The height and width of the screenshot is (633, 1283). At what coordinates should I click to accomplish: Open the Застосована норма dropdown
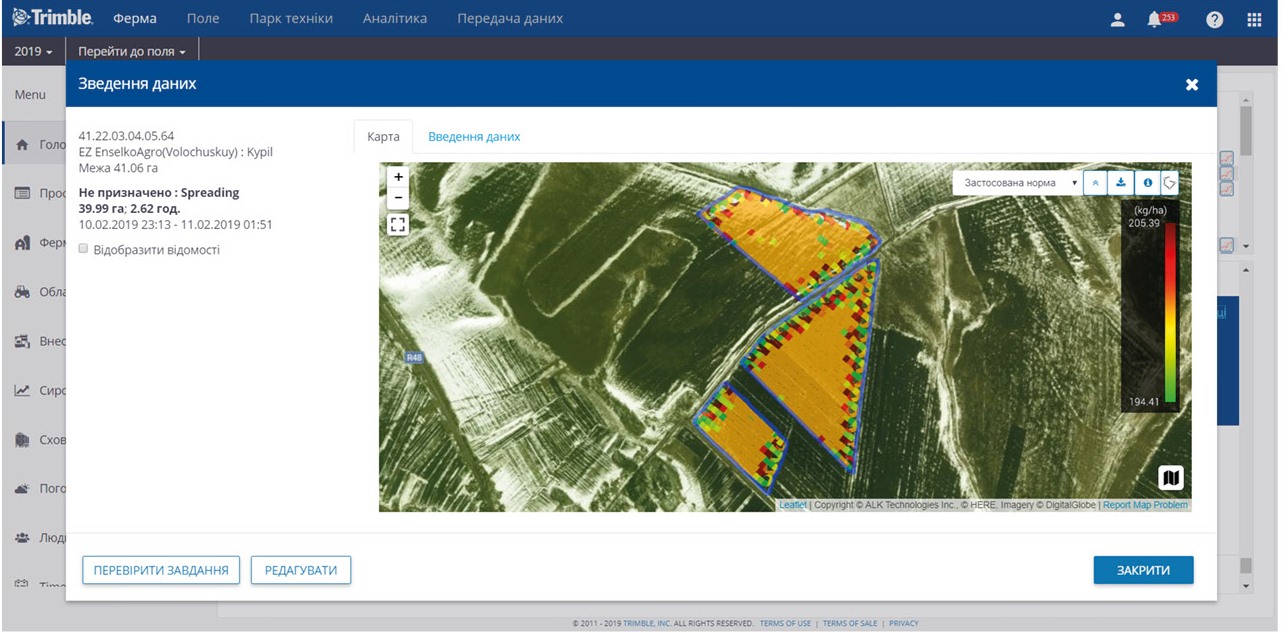coord(1017,183)
